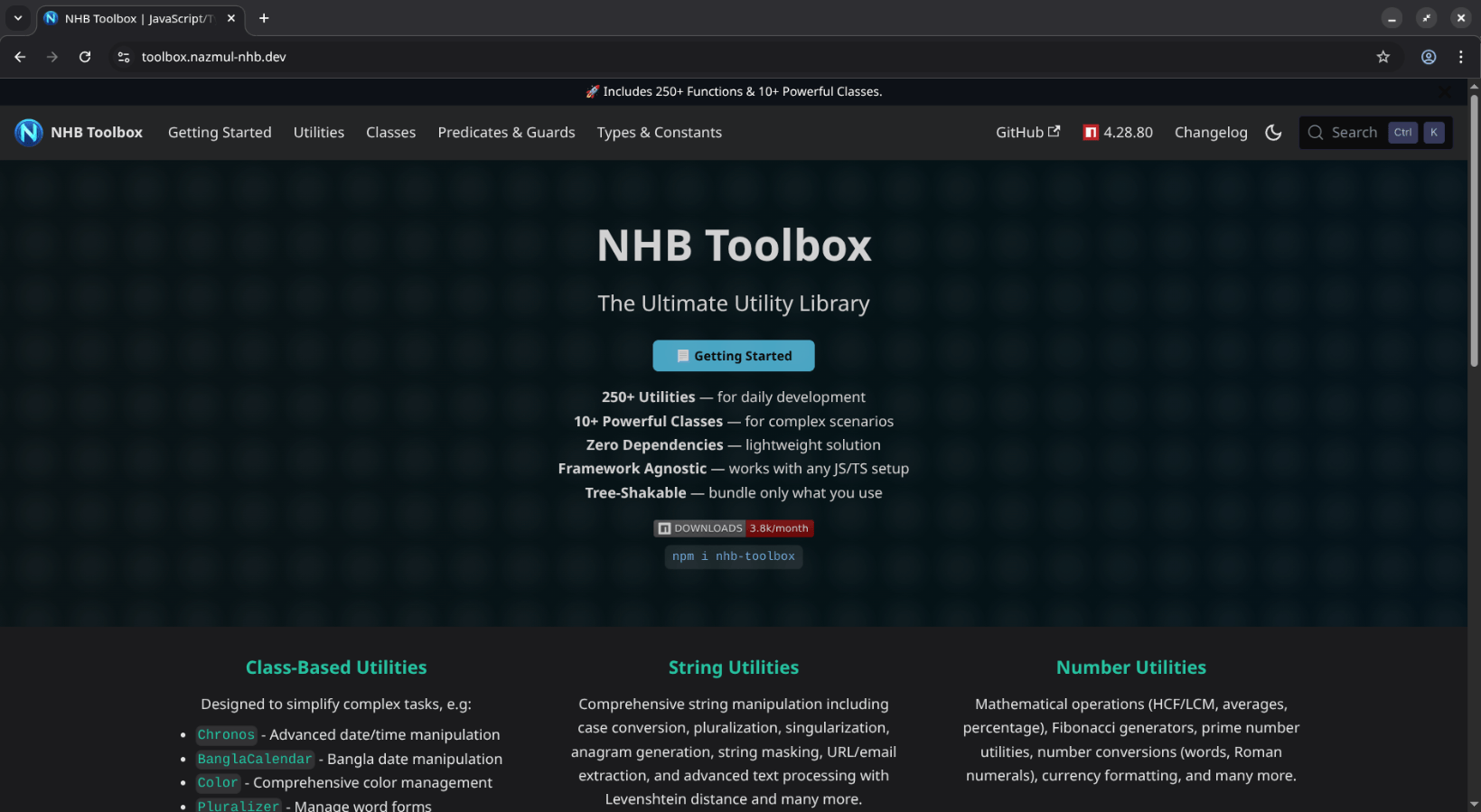Click the Number Utilities heading

(1131, 667)
